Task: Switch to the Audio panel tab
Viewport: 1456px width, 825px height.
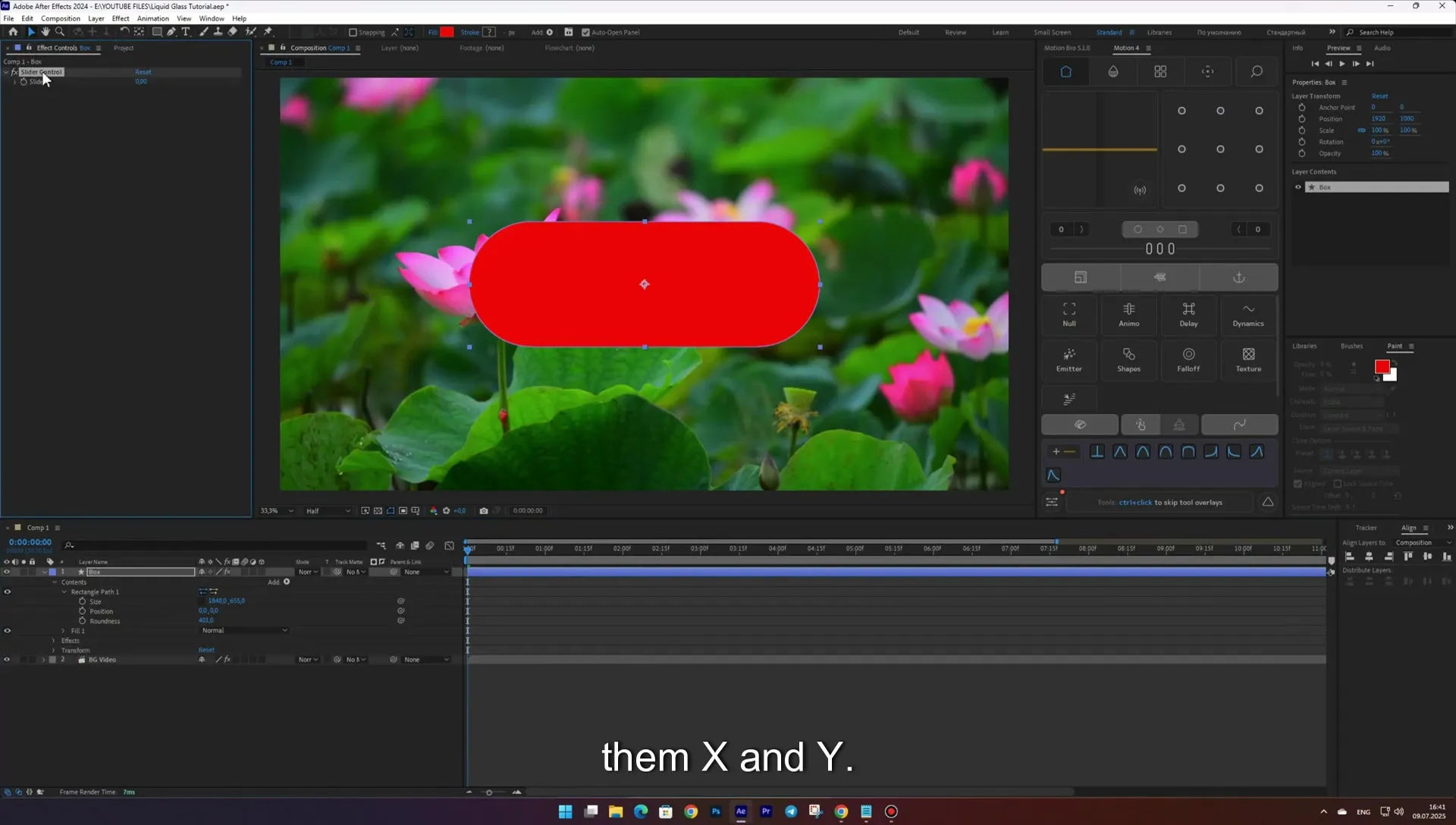Action: pyautogui.click(x=1382, y=48)
